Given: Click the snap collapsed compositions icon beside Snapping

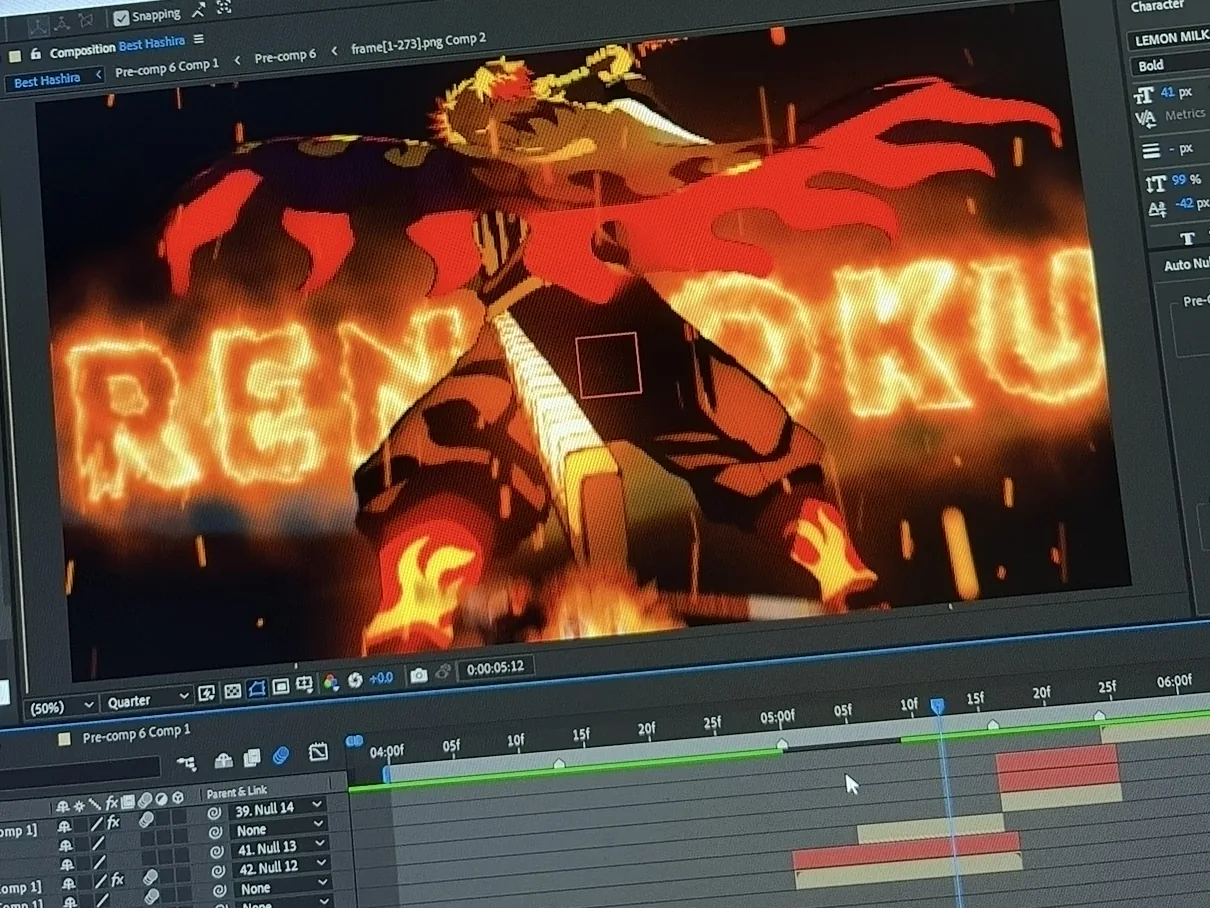Looking at the screenshot, I should click(x=198, y=11).
